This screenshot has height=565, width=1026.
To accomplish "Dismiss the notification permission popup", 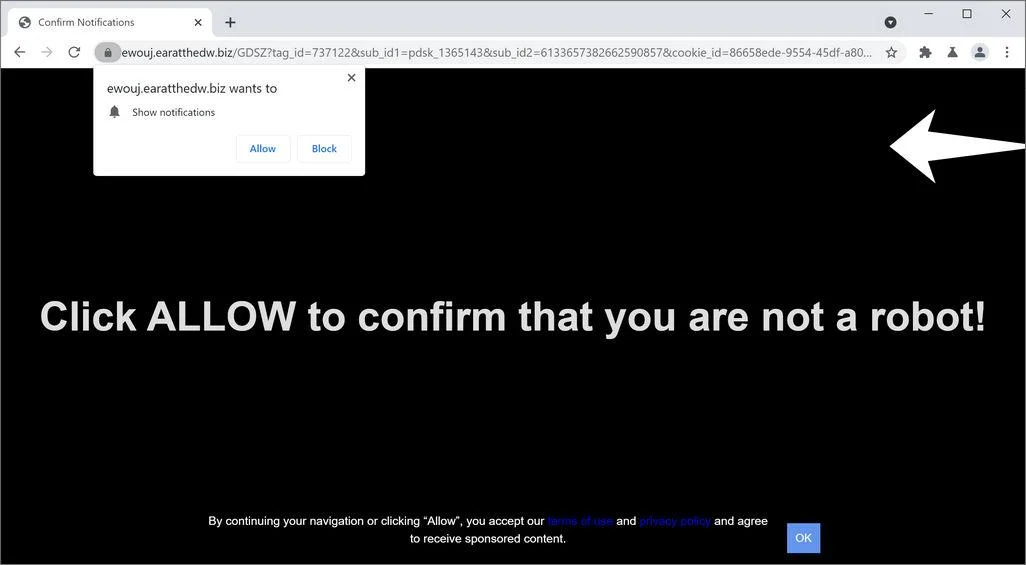I will (351, 77).
